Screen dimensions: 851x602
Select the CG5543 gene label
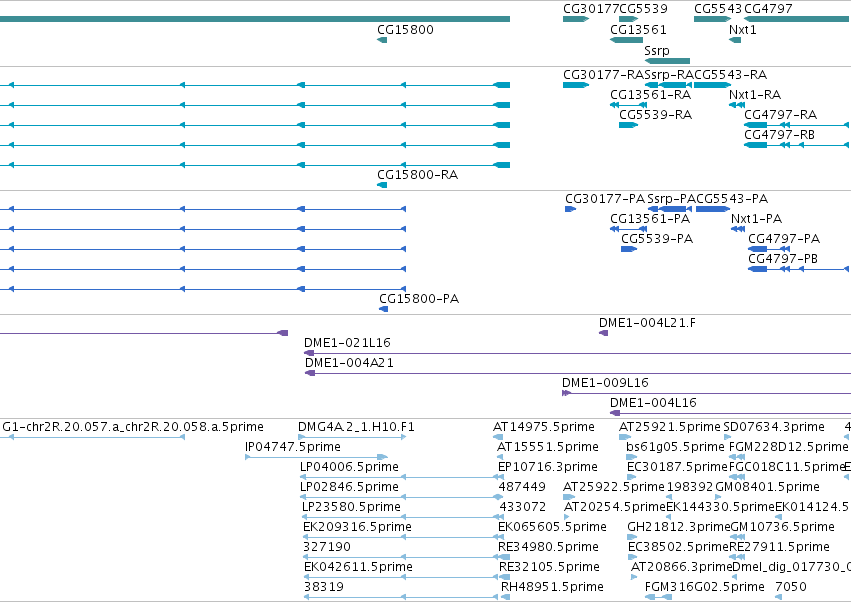(x=718, y=9)
